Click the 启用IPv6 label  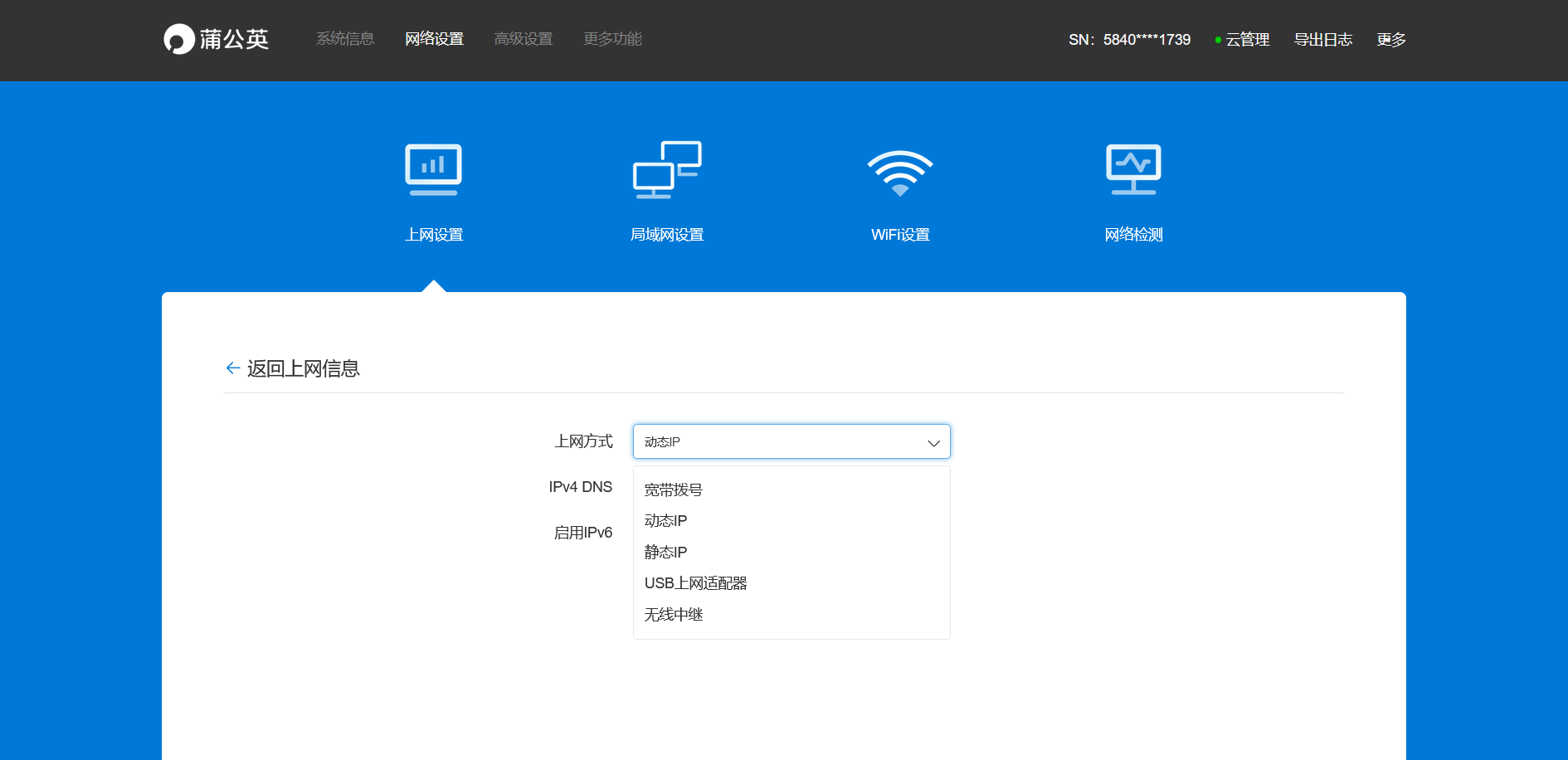pos(583,533)
